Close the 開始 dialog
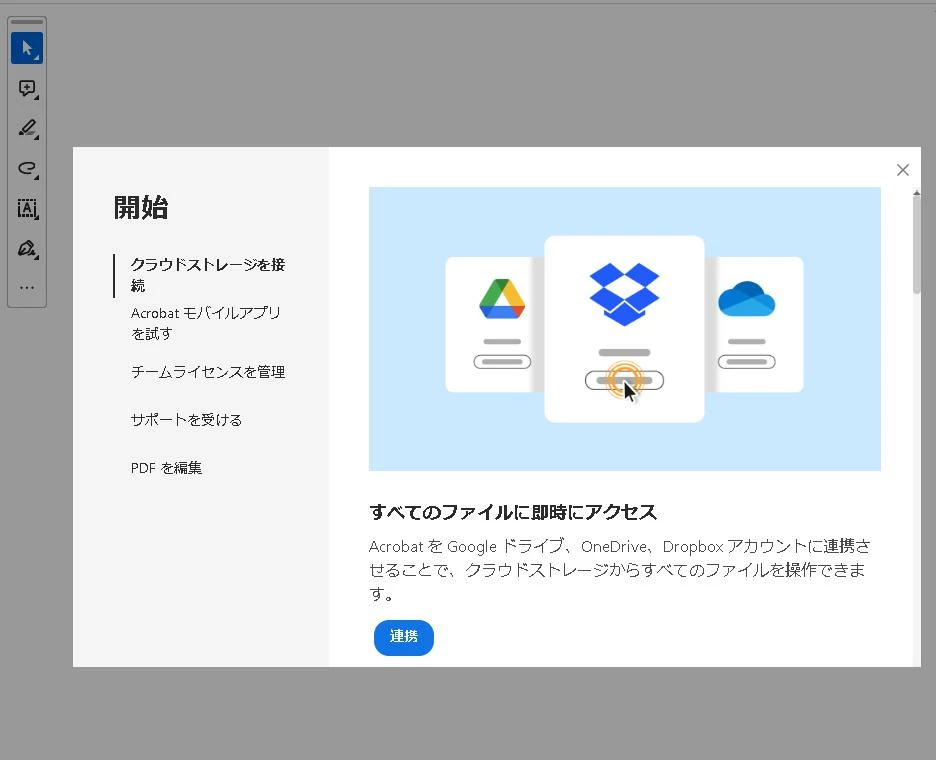This screenshot has height=760, width=936. coord(903,170)
